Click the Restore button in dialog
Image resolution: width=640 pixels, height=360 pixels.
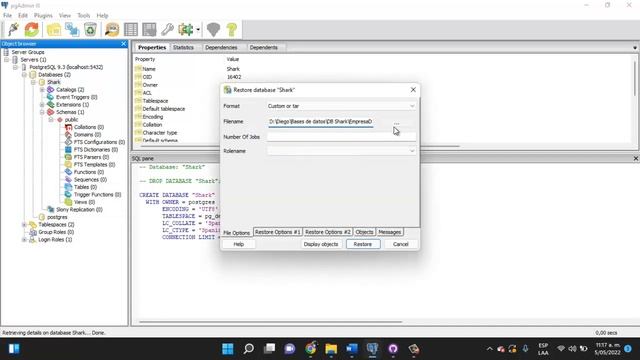coord(363,244)
